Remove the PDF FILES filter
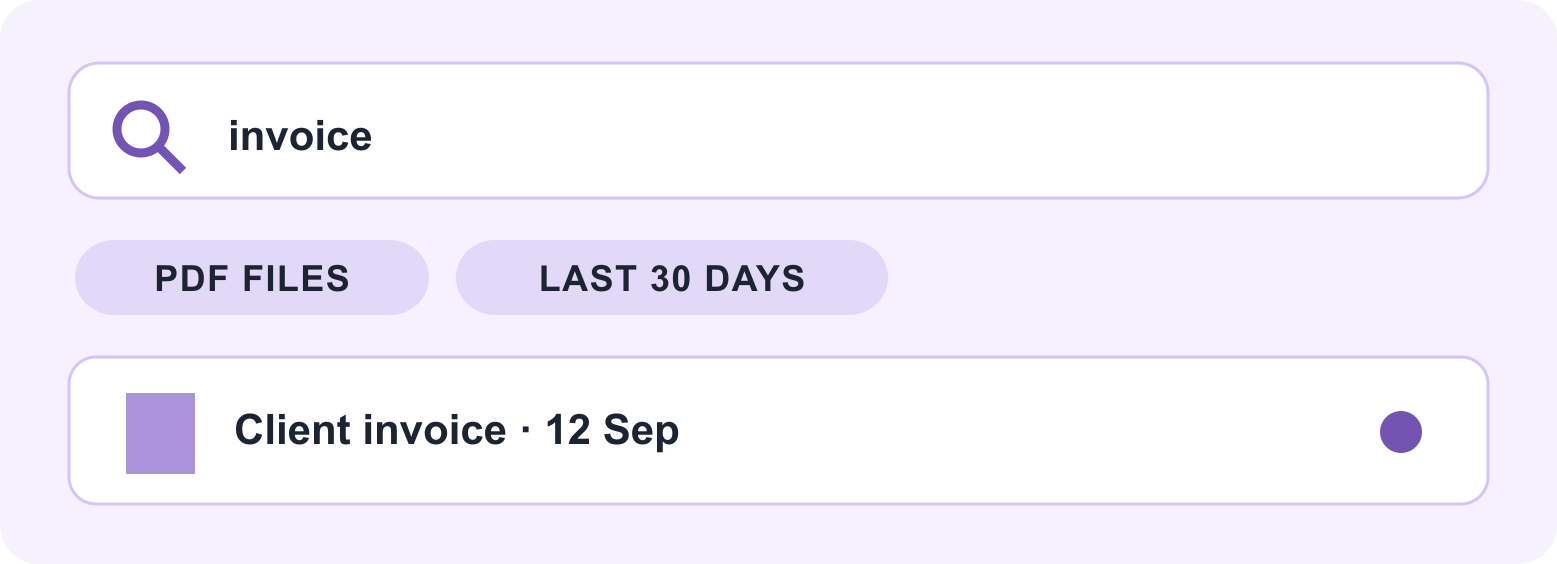The width and height of the screenshot is (1557, 564). (x=252, y=278)
